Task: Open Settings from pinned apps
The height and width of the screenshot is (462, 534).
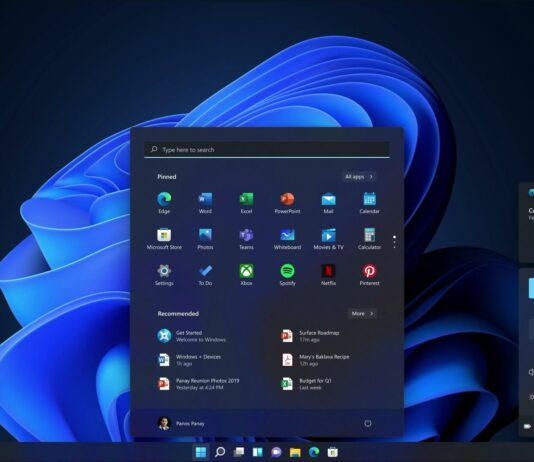Action: coord(164,274)
